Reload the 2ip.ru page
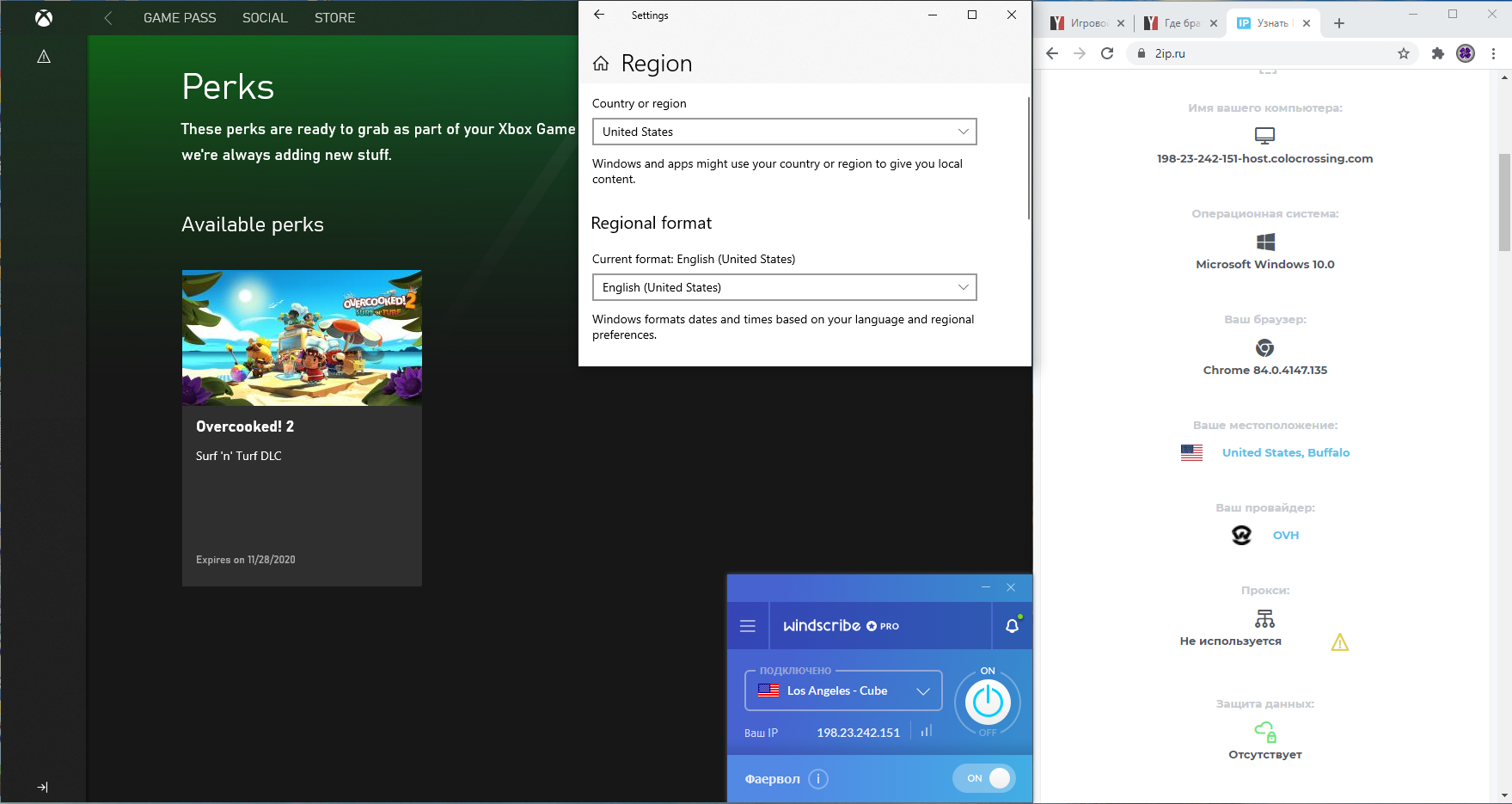 point(1107,53)
